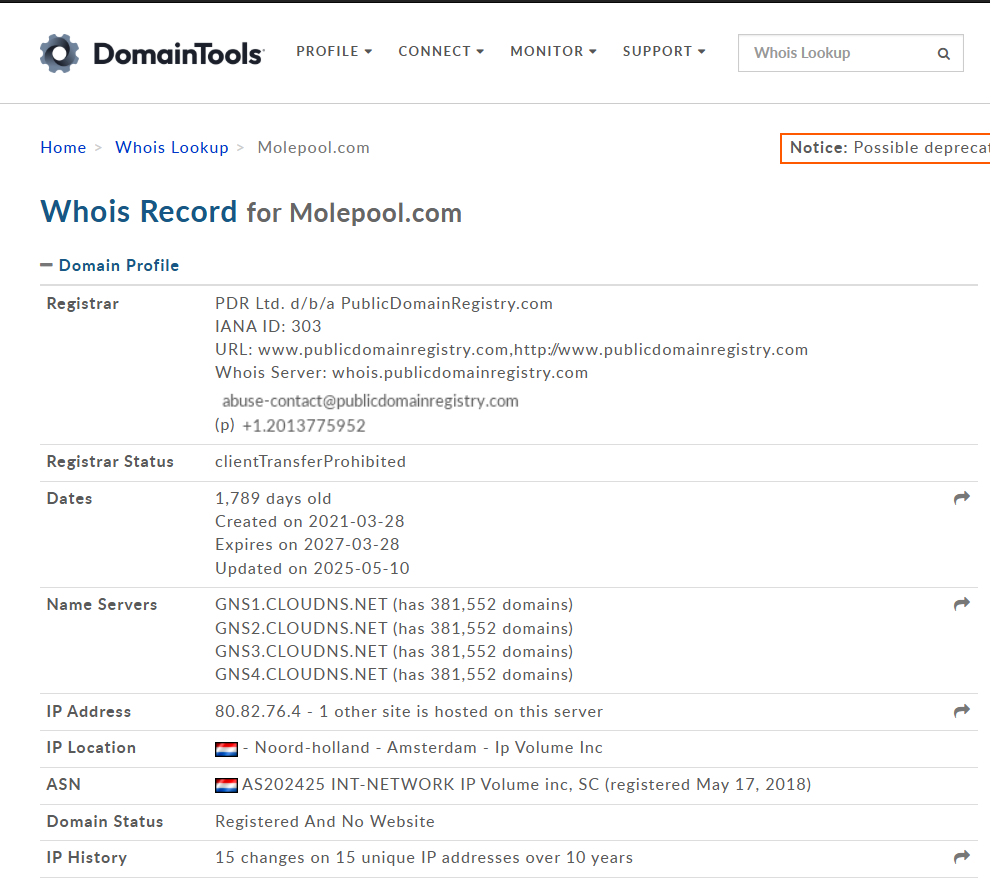Viewport: 990px width, 882px height.
Task: Click IANA ID: 303 text
Action: pyautogui.click(x=268, y=326)
